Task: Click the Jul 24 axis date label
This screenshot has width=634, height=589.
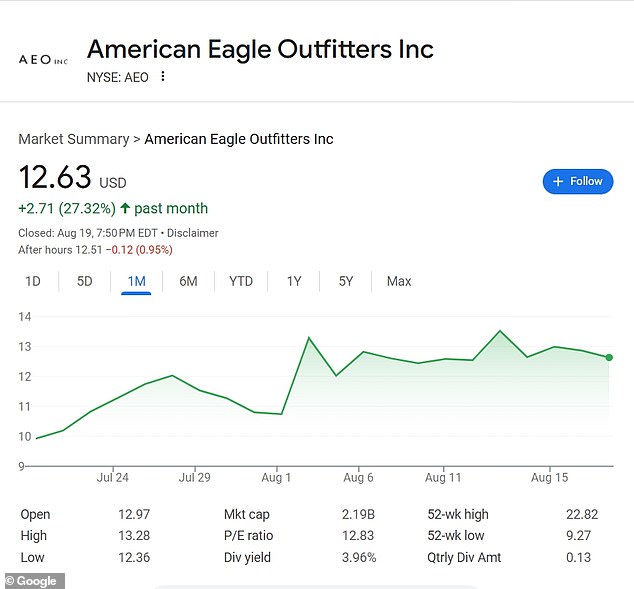Action: click(x=113, y=477)
